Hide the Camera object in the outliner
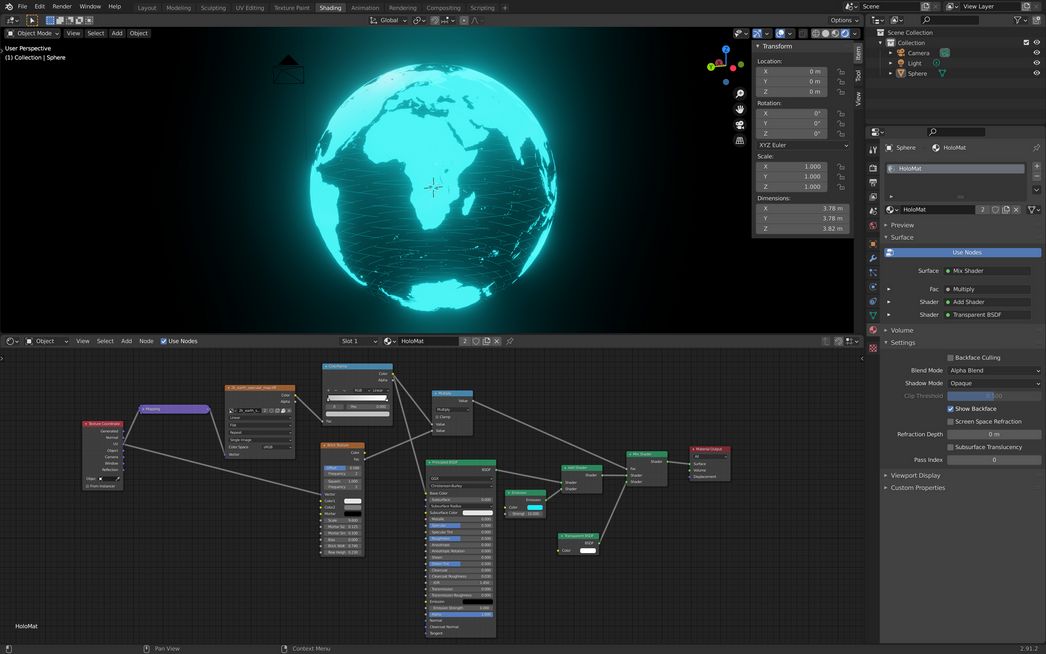The width and height of the screenshot is (1046, 654). pos(1036,53)
